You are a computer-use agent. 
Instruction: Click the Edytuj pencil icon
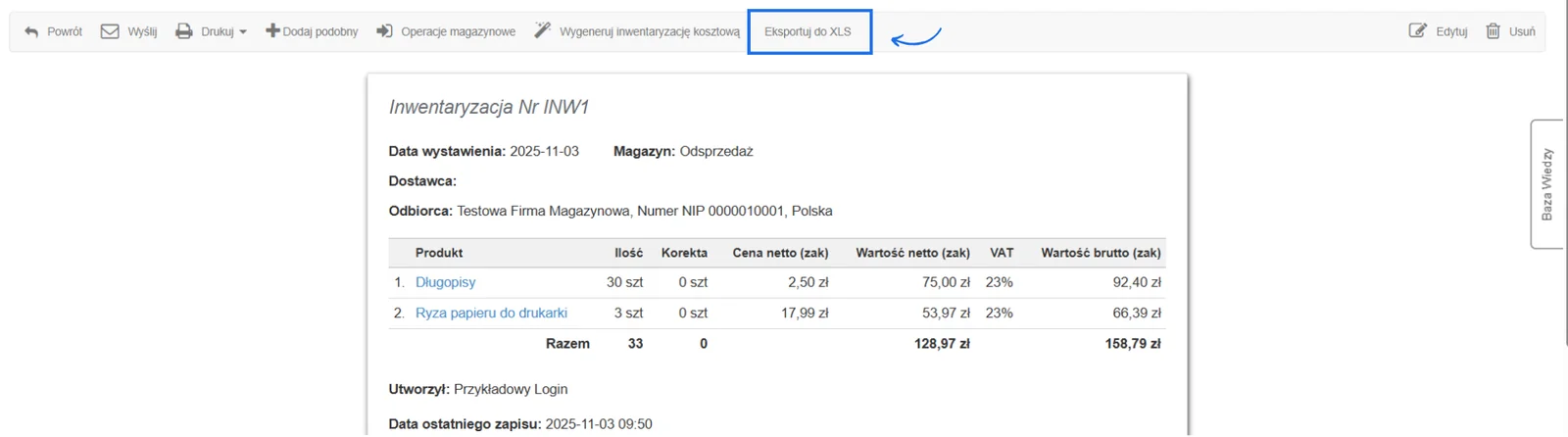[1417, 31]
